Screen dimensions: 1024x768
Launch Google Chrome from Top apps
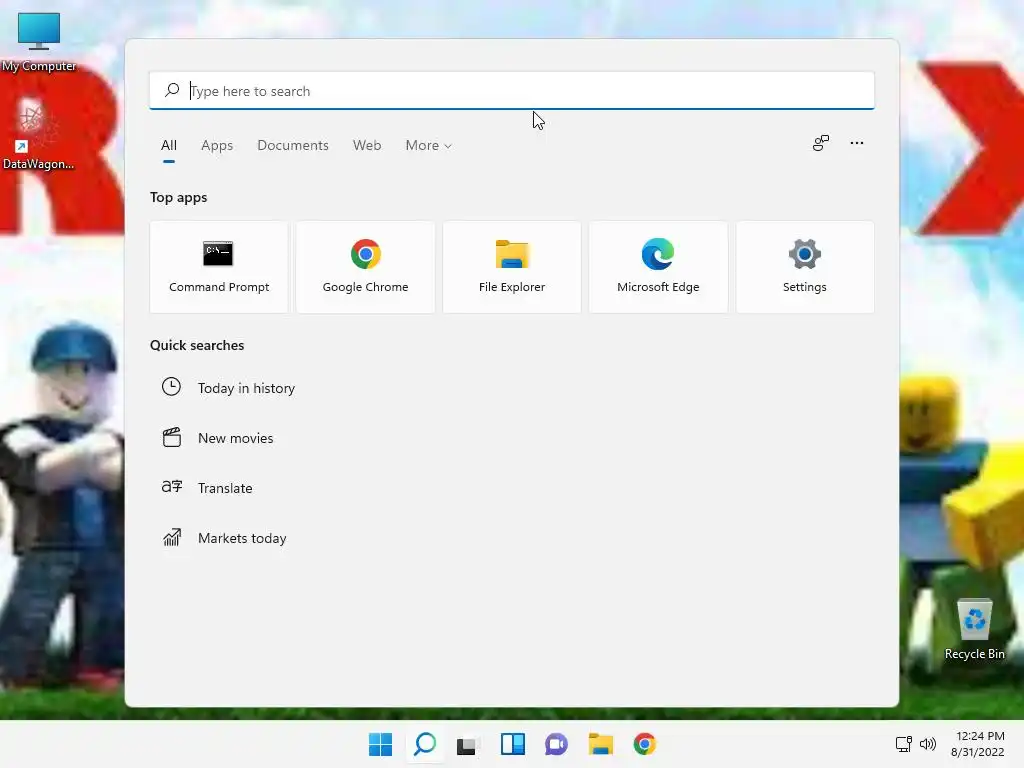[365, 267]
